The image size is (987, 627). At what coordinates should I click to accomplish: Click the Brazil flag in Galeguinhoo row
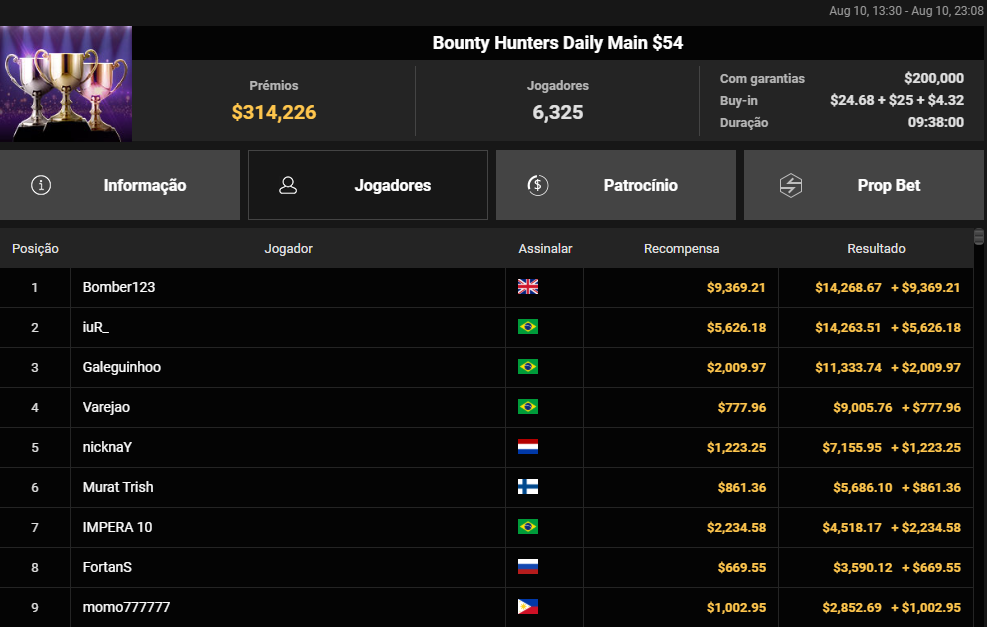(527, 367)
